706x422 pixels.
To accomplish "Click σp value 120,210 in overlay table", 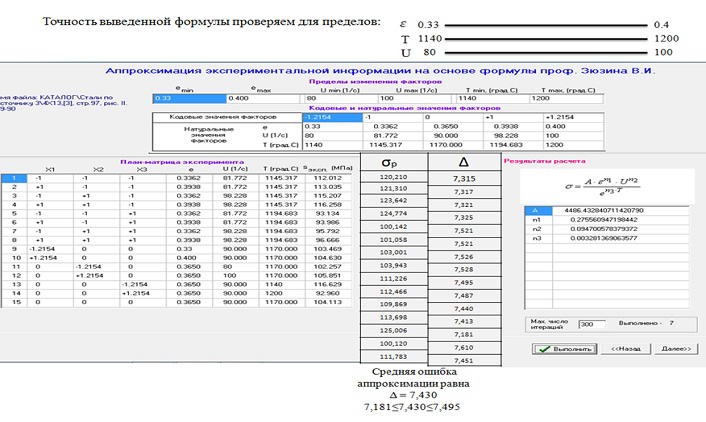I will pyautogui.click(x=394, y=177).
